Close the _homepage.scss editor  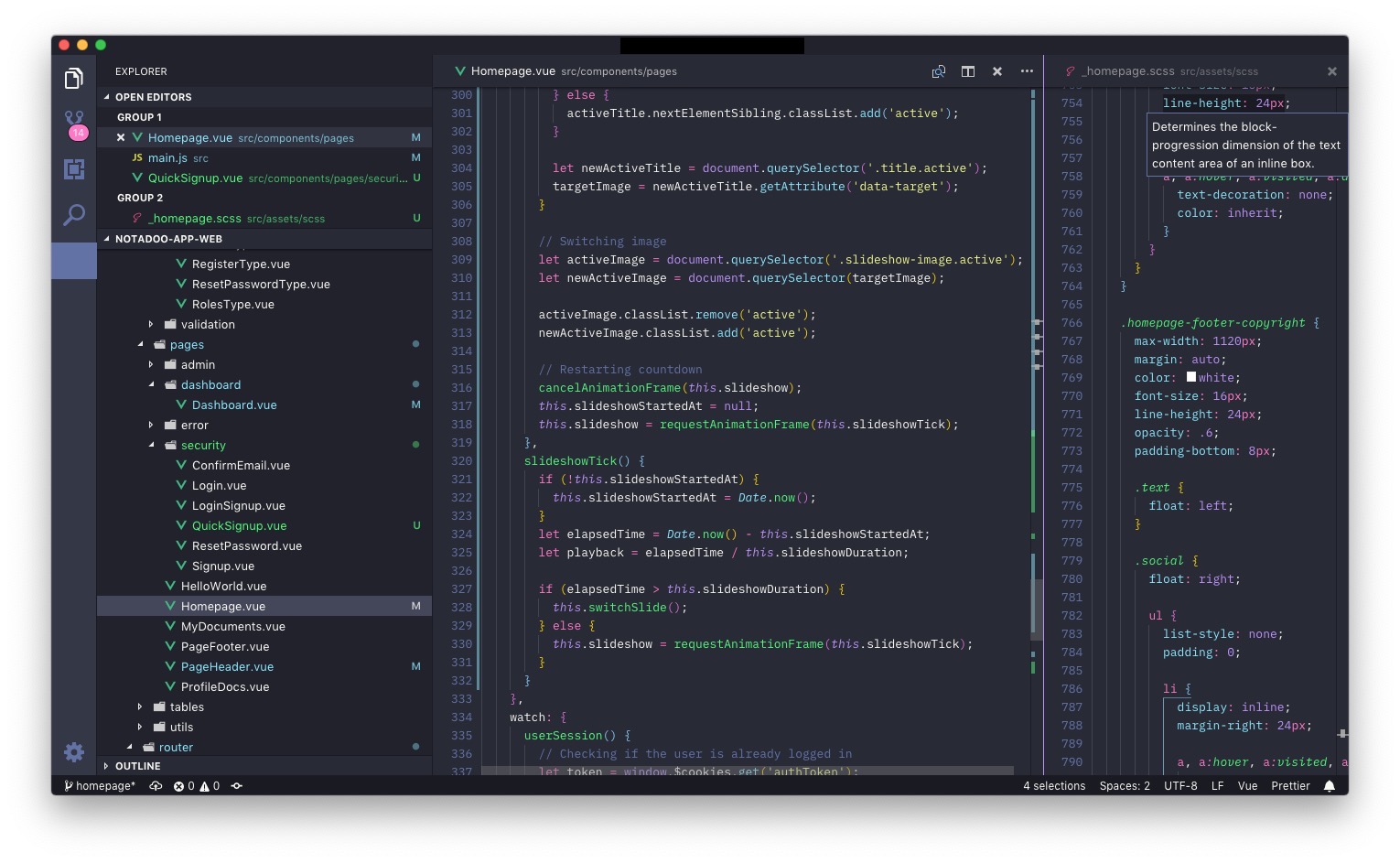(1332, 71)
